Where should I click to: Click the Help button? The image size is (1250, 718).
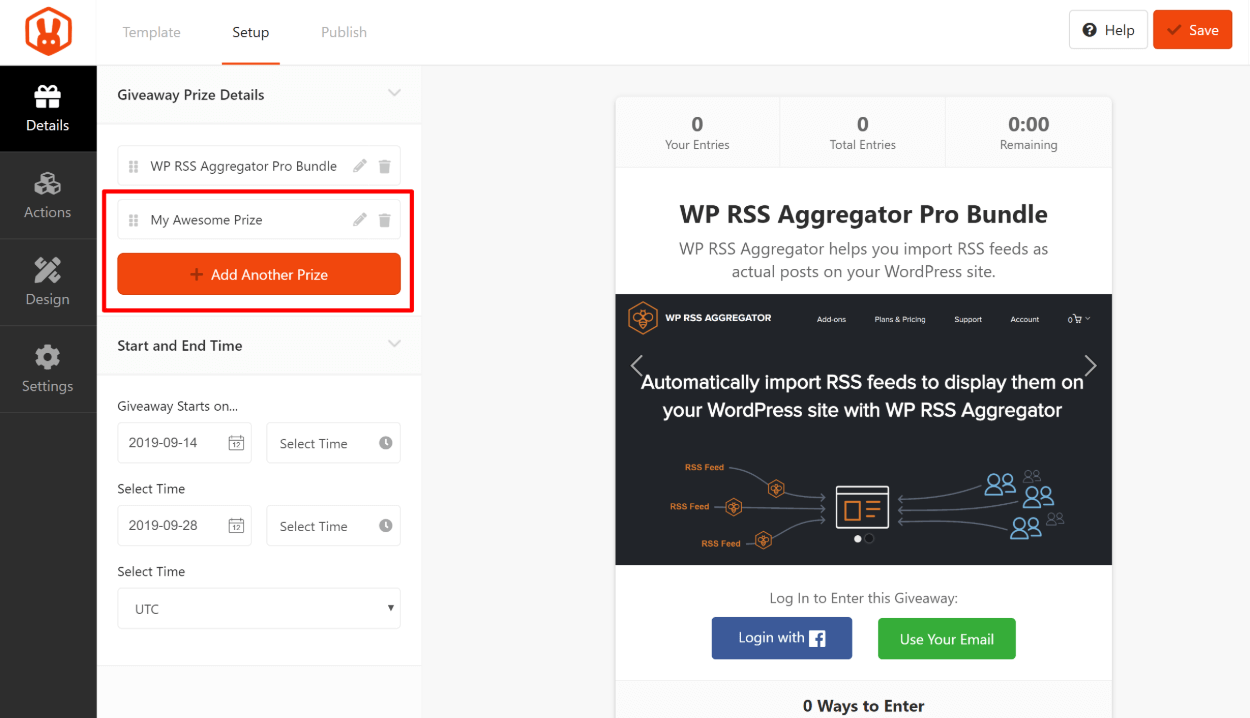(x=1108, y=30)
